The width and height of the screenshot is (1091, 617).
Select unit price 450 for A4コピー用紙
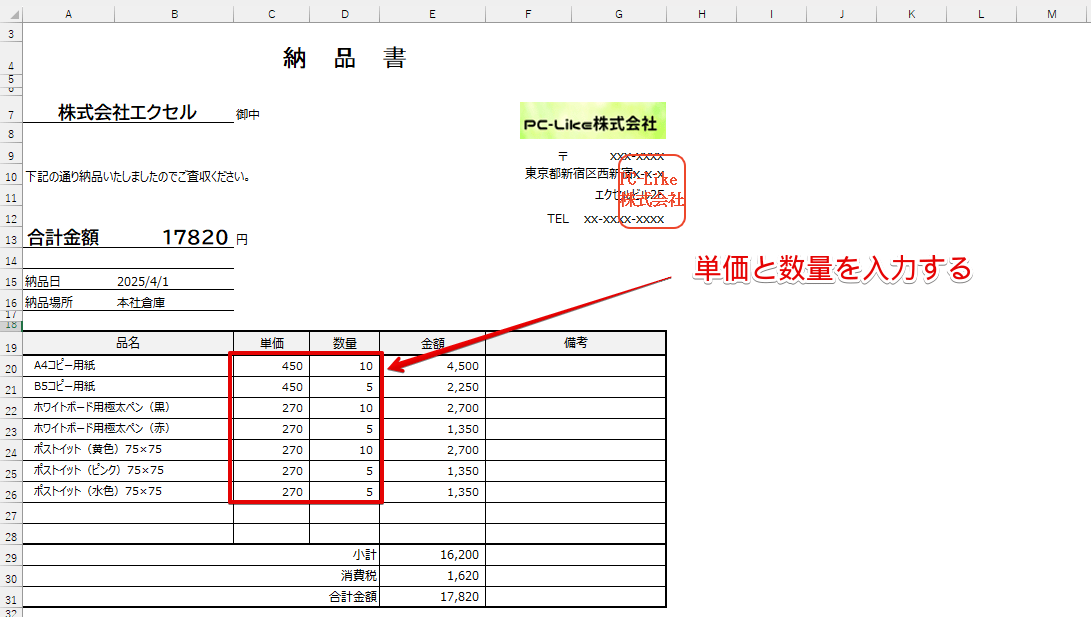pyautogui.click(x=271, y=366)
